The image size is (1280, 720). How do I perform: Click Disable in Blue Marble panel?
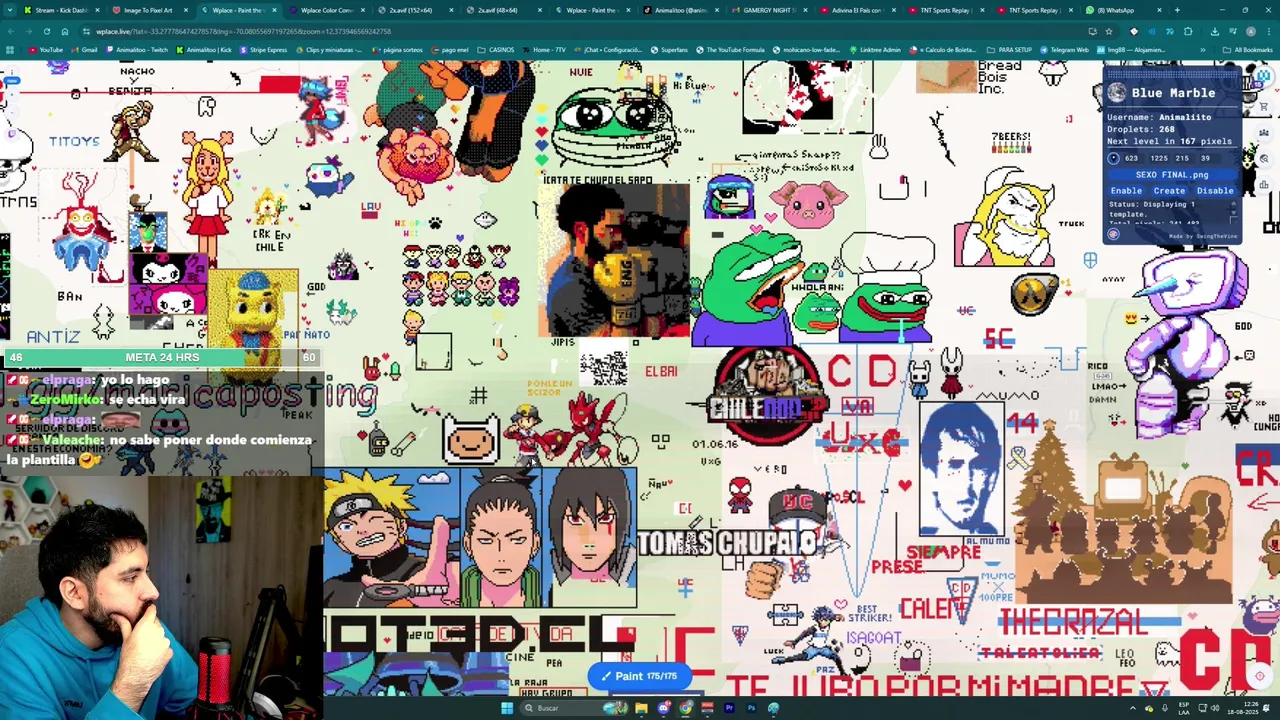pos(1215,191)
